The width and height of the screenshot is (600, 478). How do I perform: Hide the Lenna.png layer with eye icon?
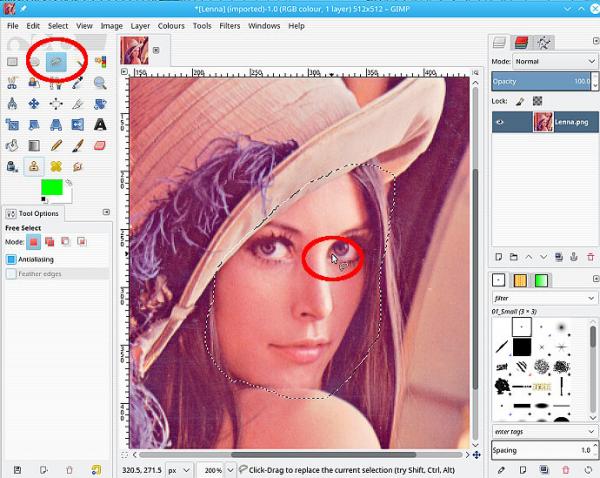click(x=500, y=122)
